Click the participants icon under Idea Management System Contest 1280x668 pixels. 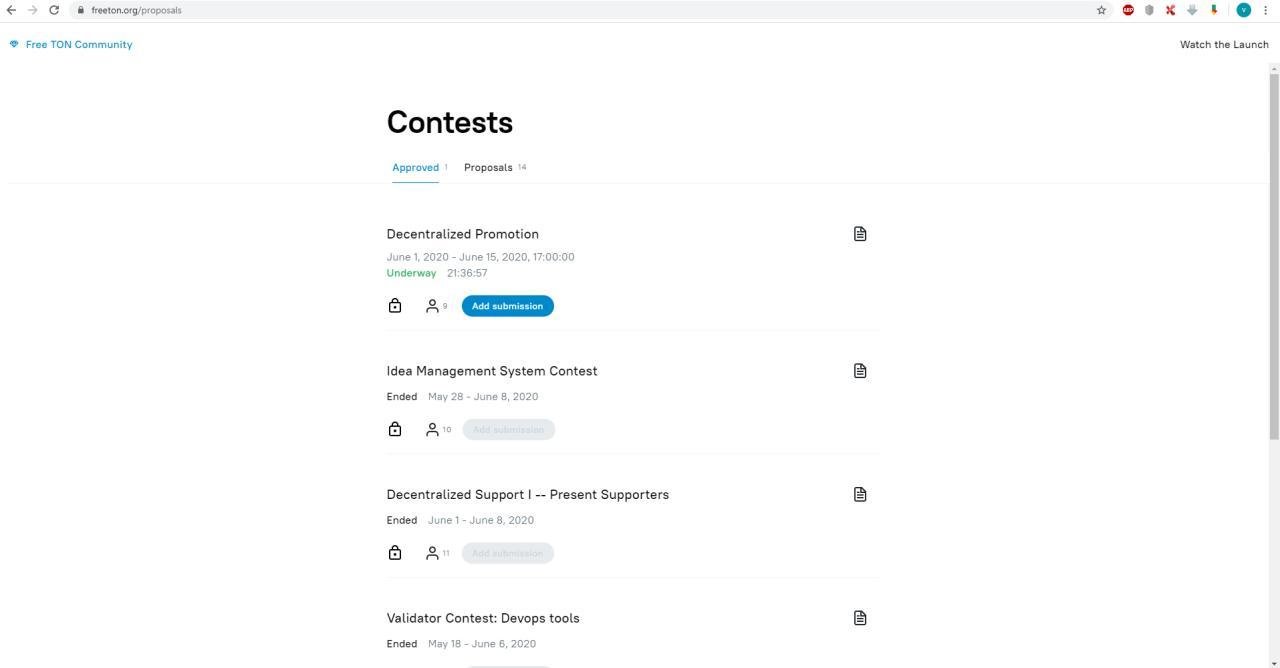(432, 430)
